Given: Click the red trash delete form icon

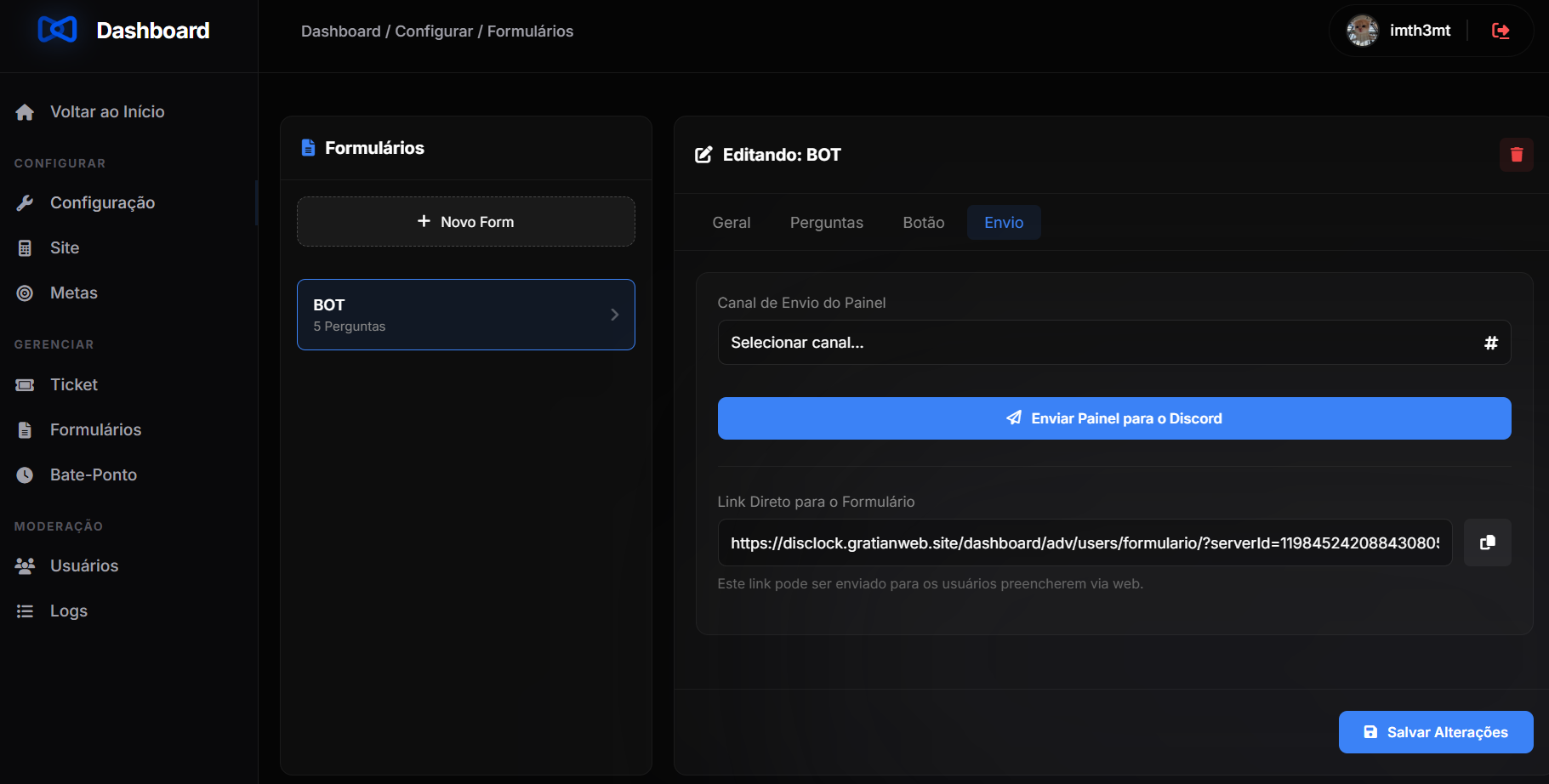Looking at the screenshot, I should (x=1516, y=155).
